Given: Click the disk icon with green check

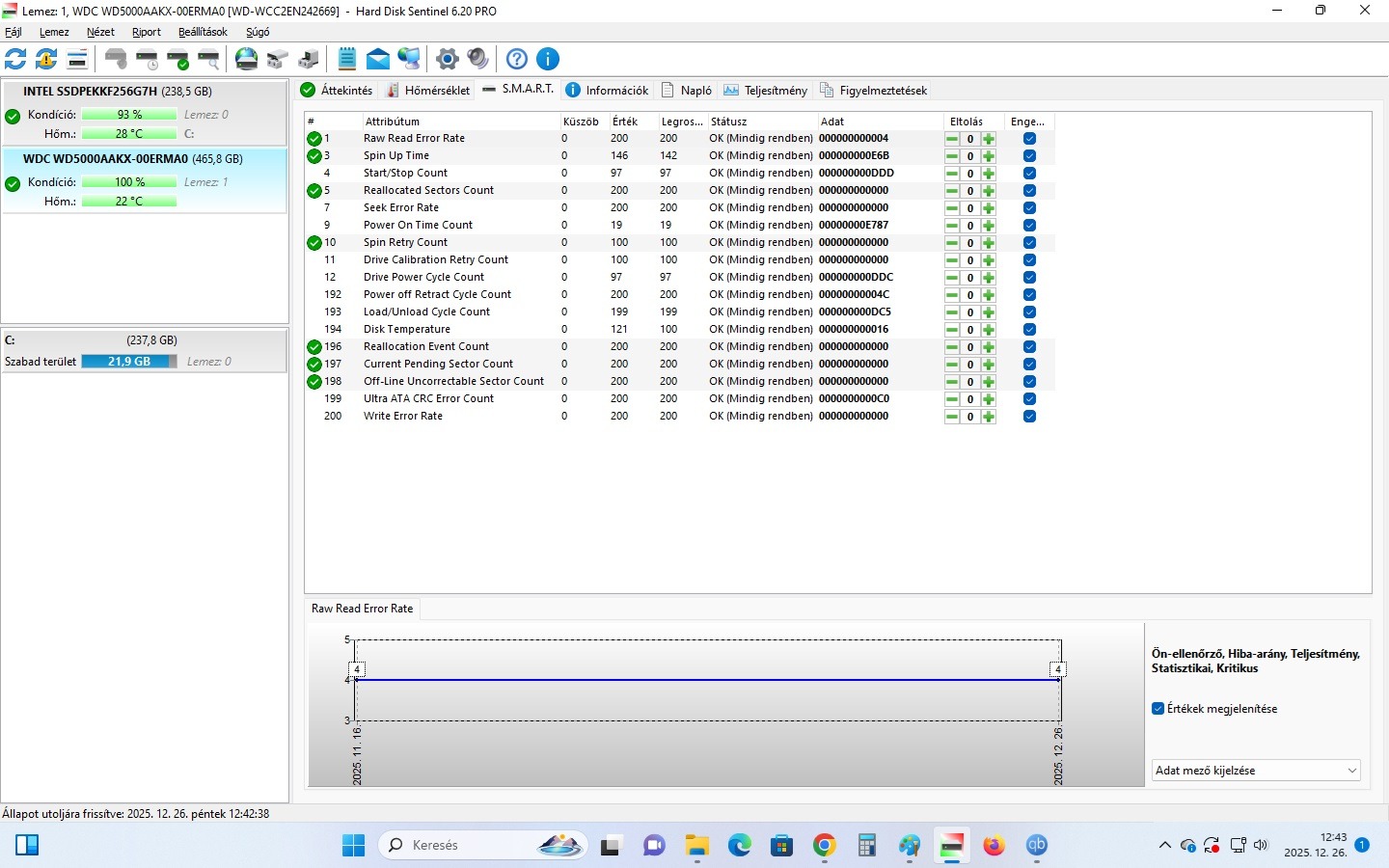Looking at the screenshot, I should [177, 59].
